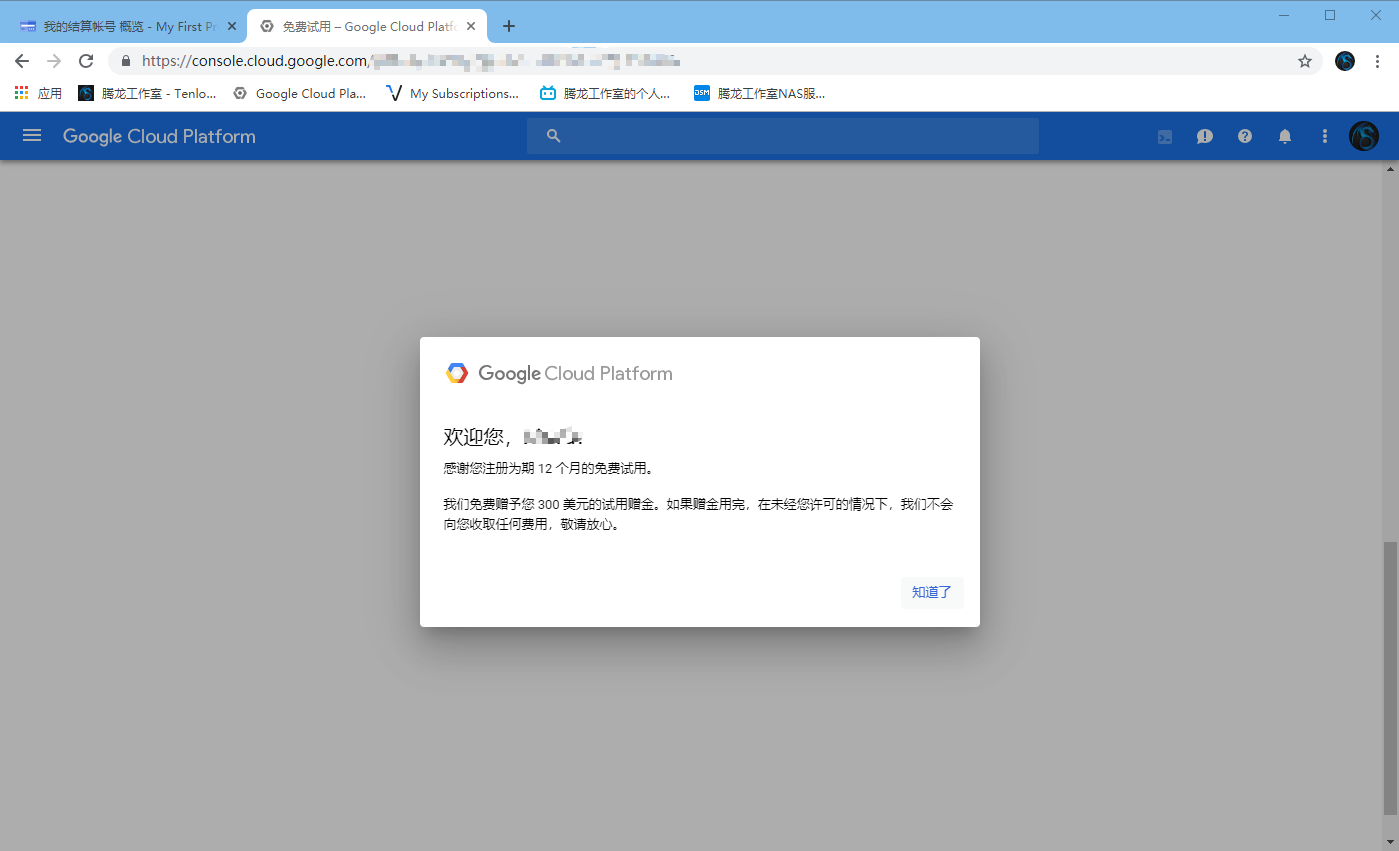
Task: Open the send feedback icon
Action: pyautogui.click(x=1205, y=137)
